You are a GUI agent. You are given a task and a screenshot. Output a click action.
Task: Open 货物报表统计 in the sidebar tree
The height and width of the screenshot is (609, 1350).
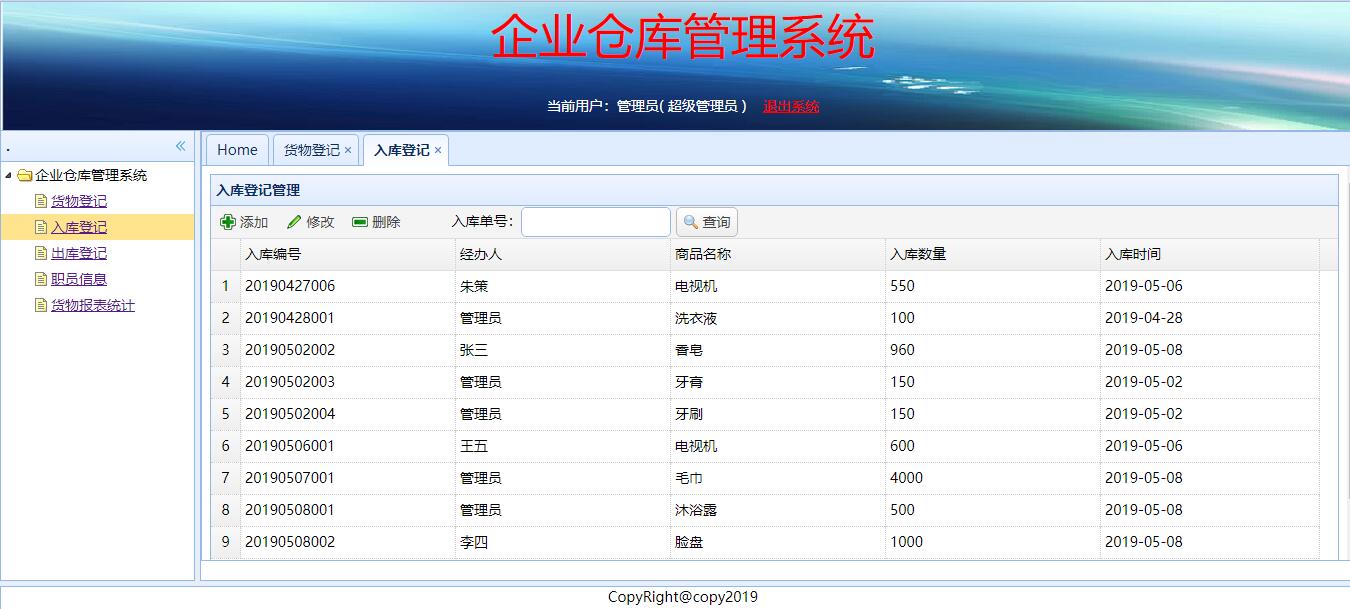point(93,306)
